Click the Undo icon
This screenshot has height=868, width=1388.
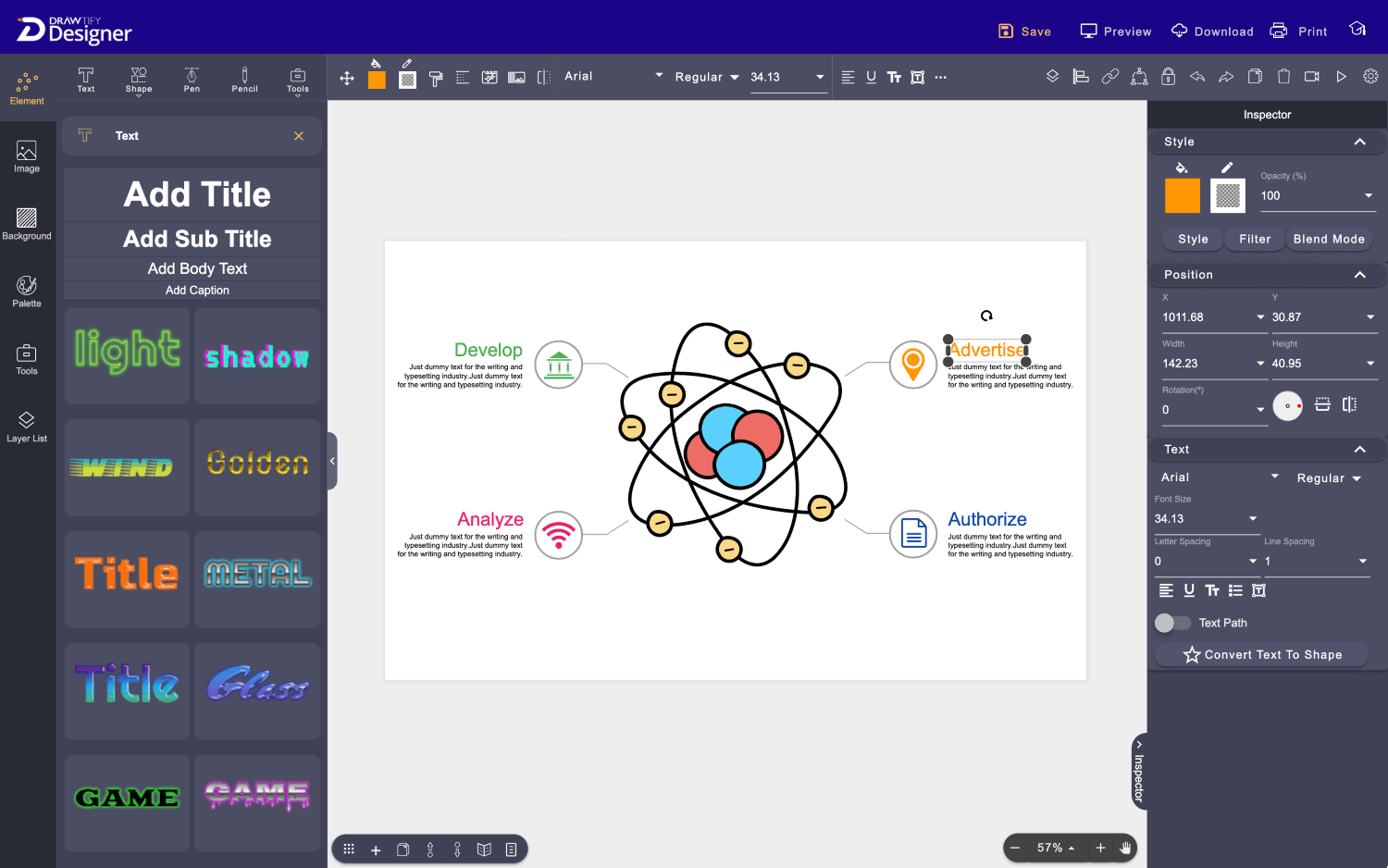point(1197,77)
